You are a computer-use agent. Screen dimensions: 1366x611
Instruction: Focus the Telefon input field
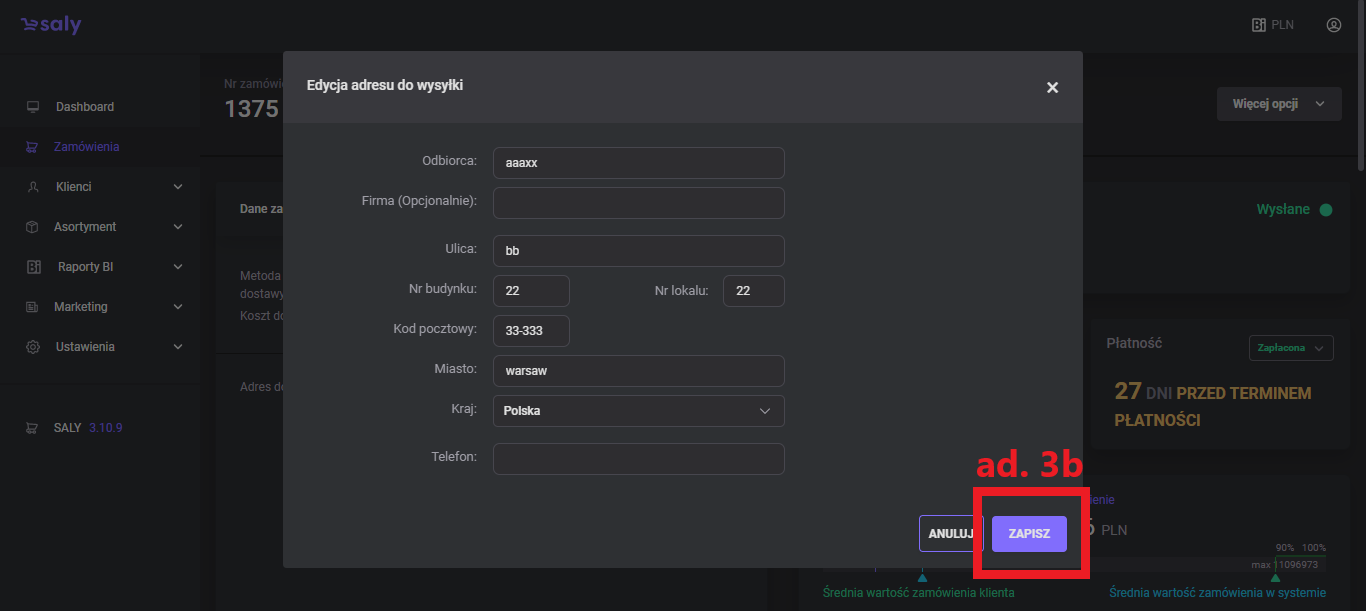(638, 459)
